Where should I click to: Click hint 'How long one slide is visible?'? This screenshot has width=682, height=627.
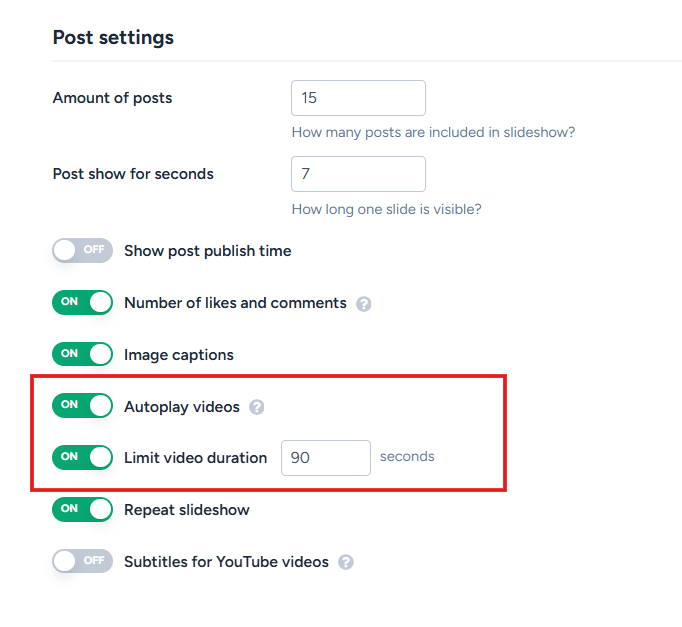387,209
